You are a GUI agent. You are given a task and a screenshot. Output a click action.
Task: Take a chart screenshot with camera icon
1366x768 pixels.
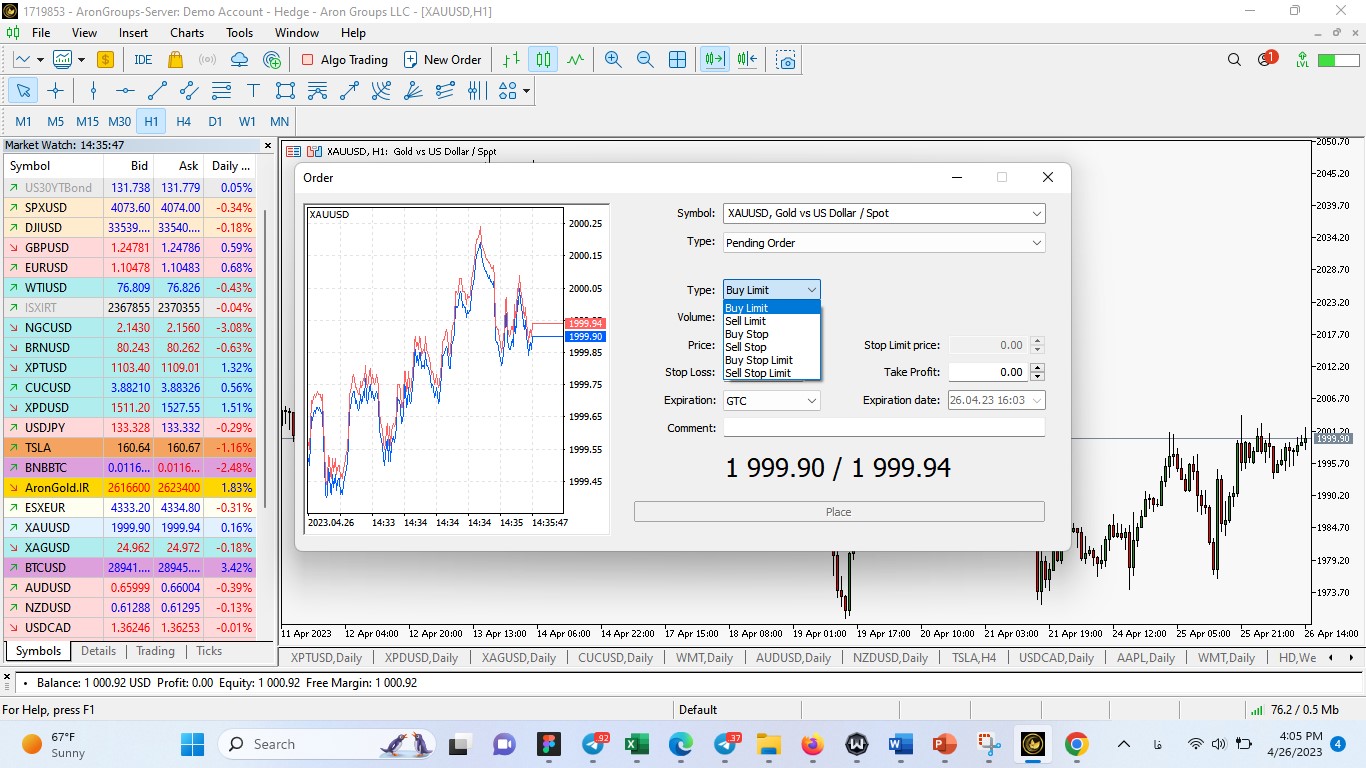[x=786, y=60]
